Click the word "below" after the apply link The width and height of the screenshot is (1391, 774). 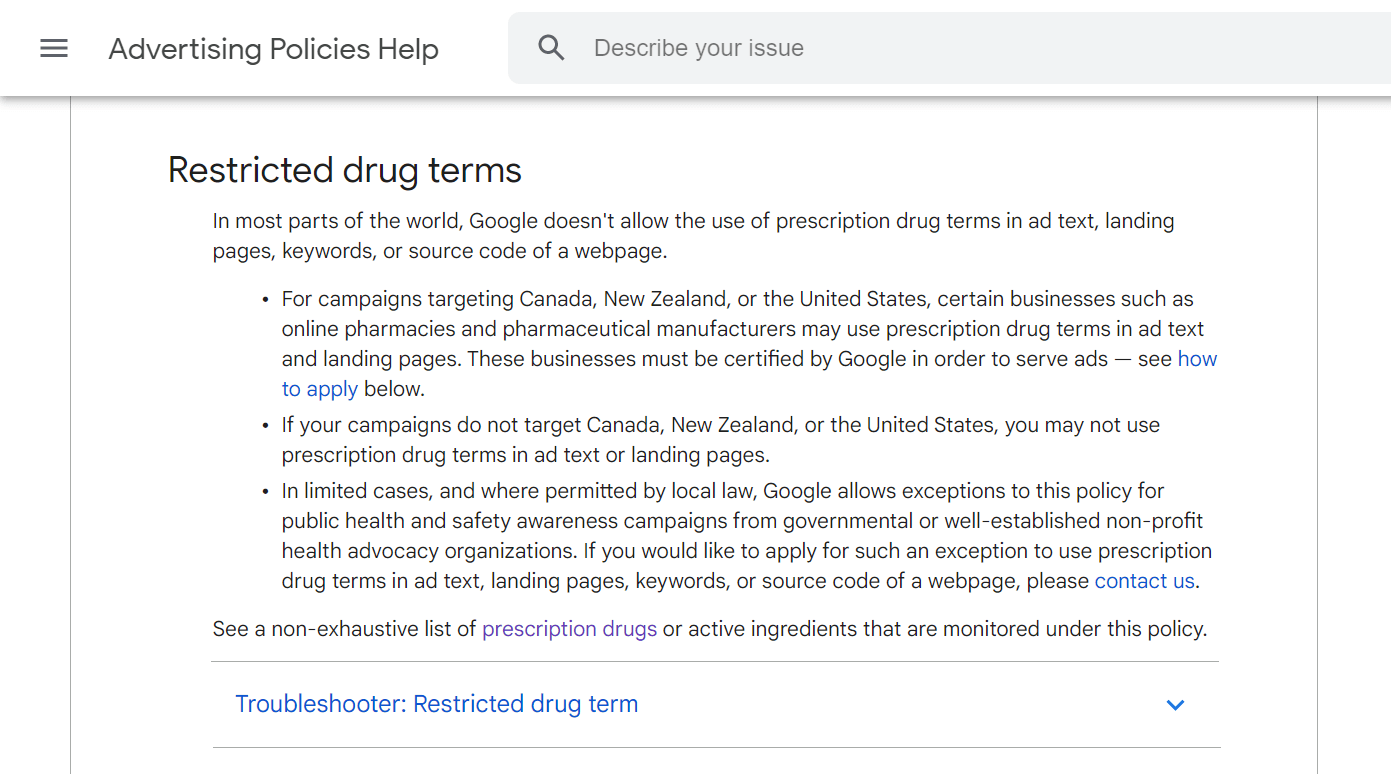click(x=394, y=389)
